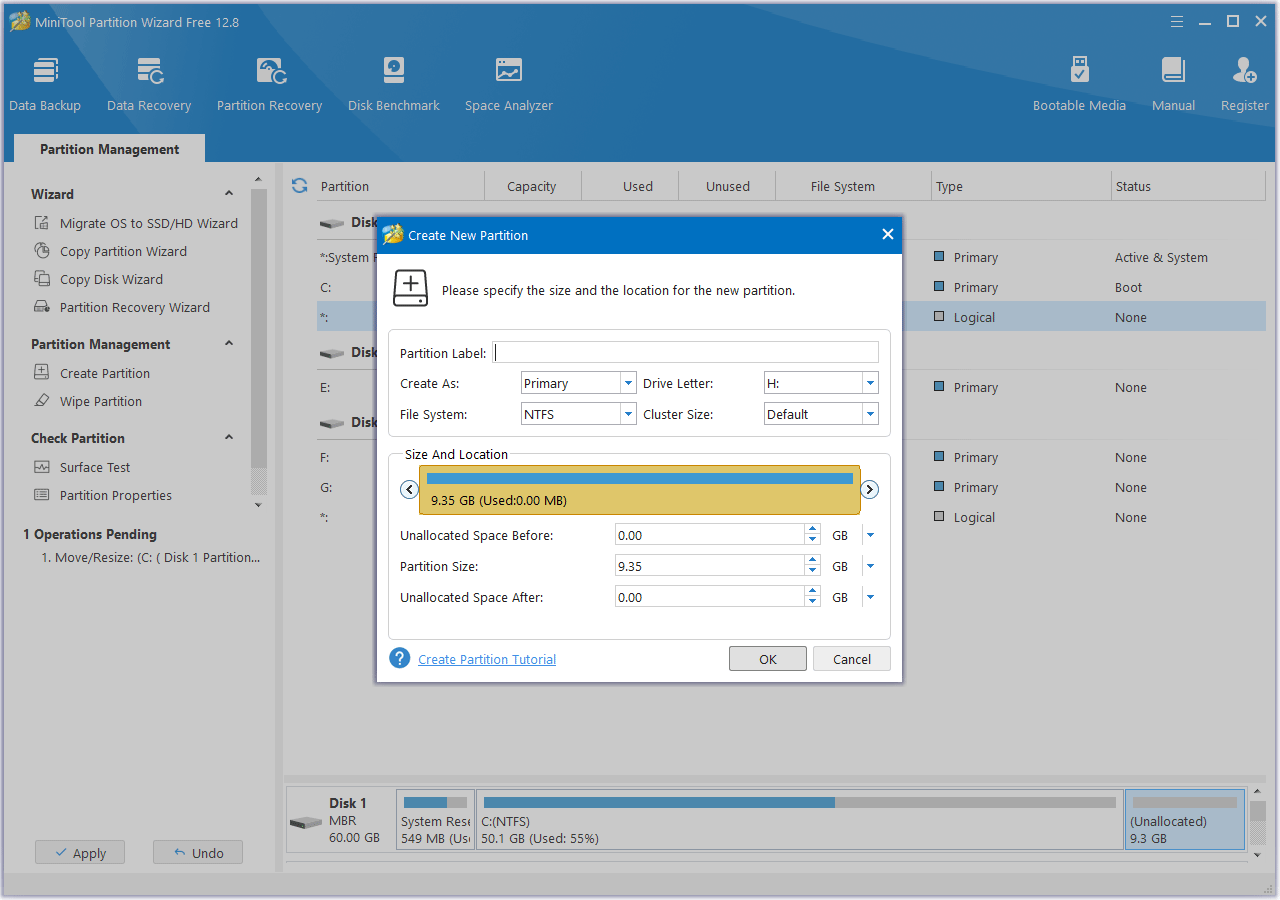This screenshot has width=1280, height=900.
Task: Collapse the Wizard section
Action: (x=229, y=194)
